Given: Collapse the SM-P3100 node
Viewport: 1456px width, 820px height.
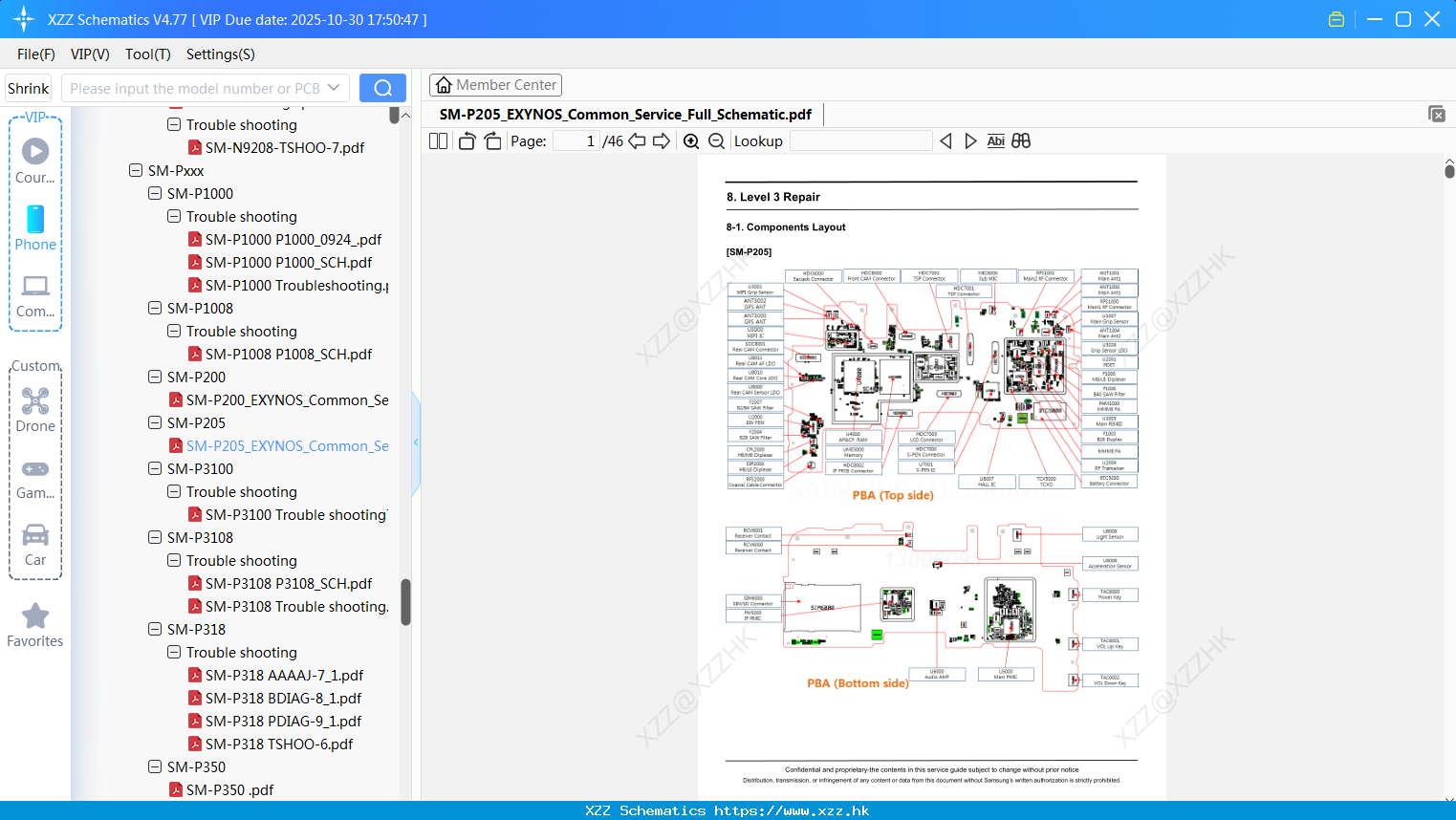Looking at the screenshot, I should click(155, 468).
